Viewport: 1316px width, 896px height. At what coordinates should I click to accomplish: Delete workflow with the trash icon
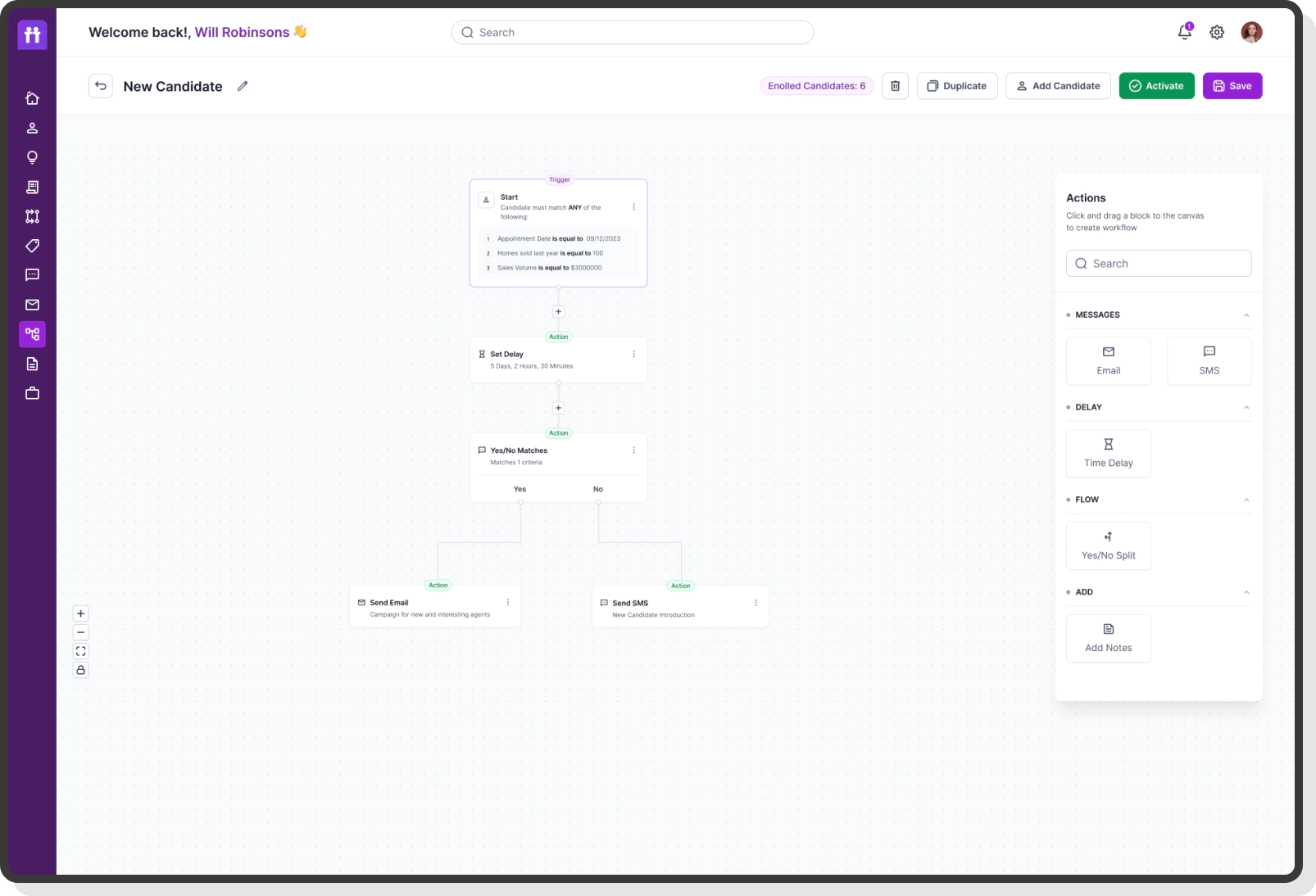(x=895, y=86)
